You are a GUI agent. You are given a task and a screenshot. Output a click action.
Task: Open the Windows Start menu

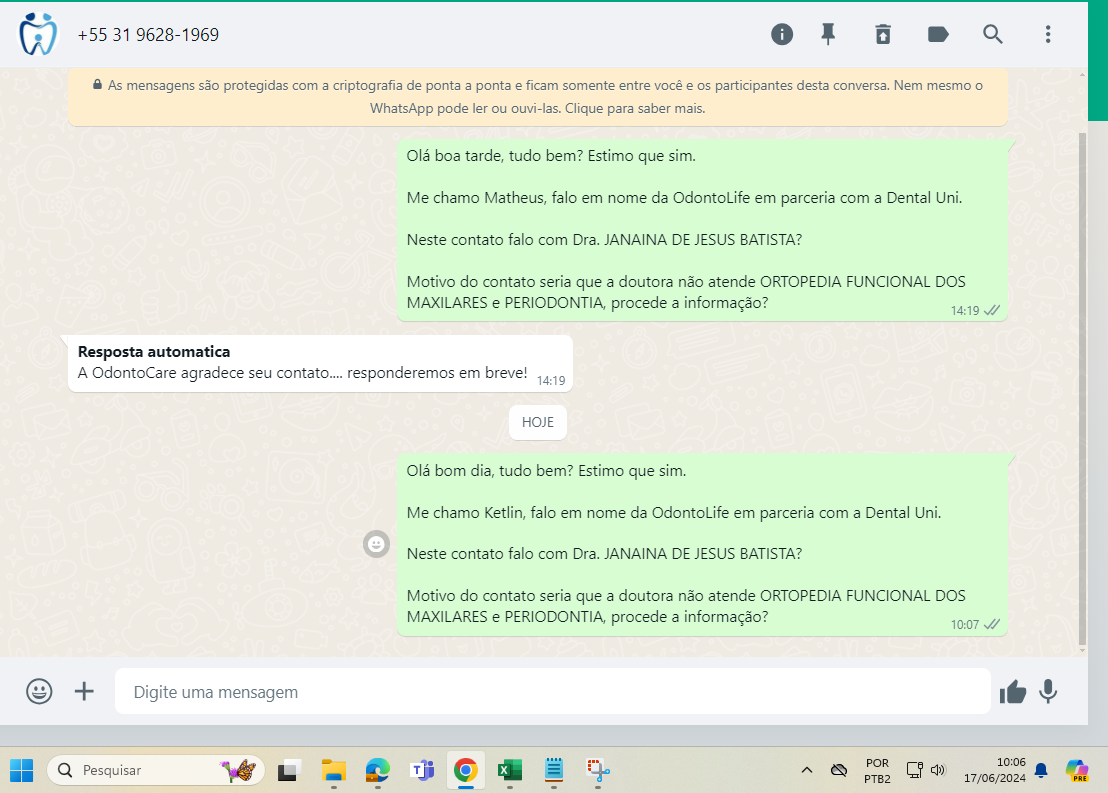click(22, 770)
